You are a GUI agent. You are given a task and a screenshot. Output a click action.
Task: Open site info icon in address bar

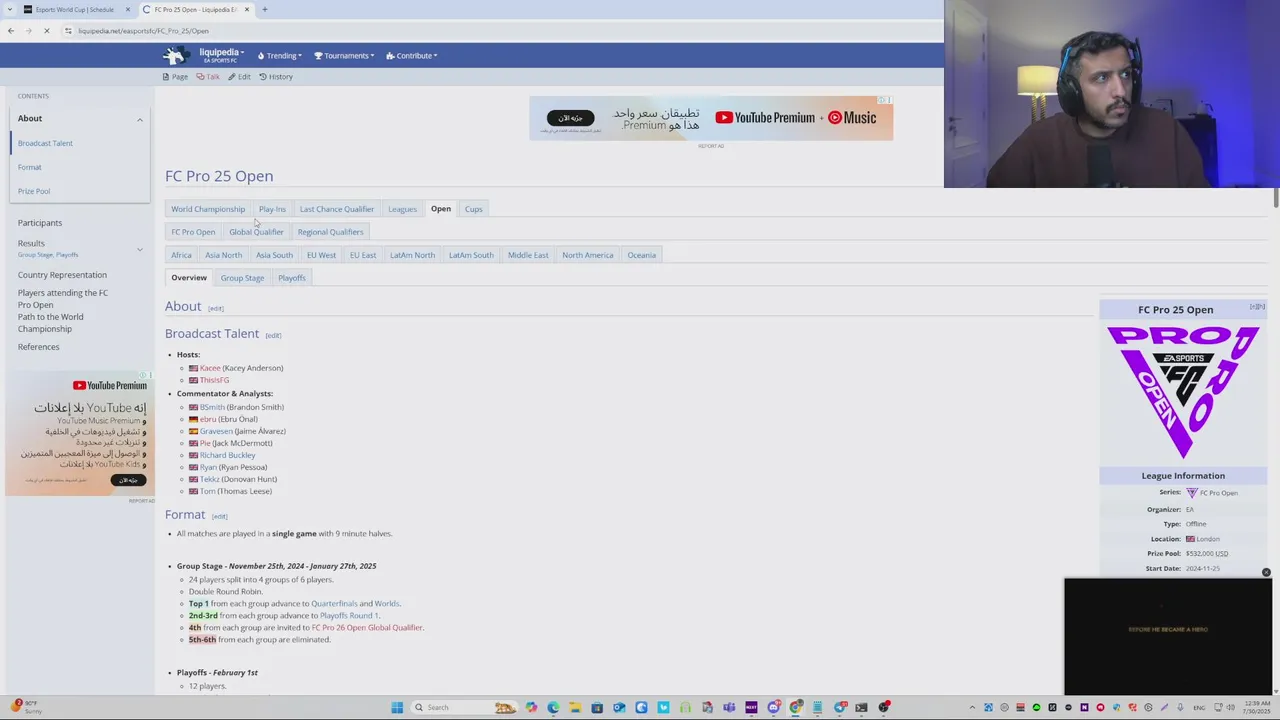pos(68,31)
